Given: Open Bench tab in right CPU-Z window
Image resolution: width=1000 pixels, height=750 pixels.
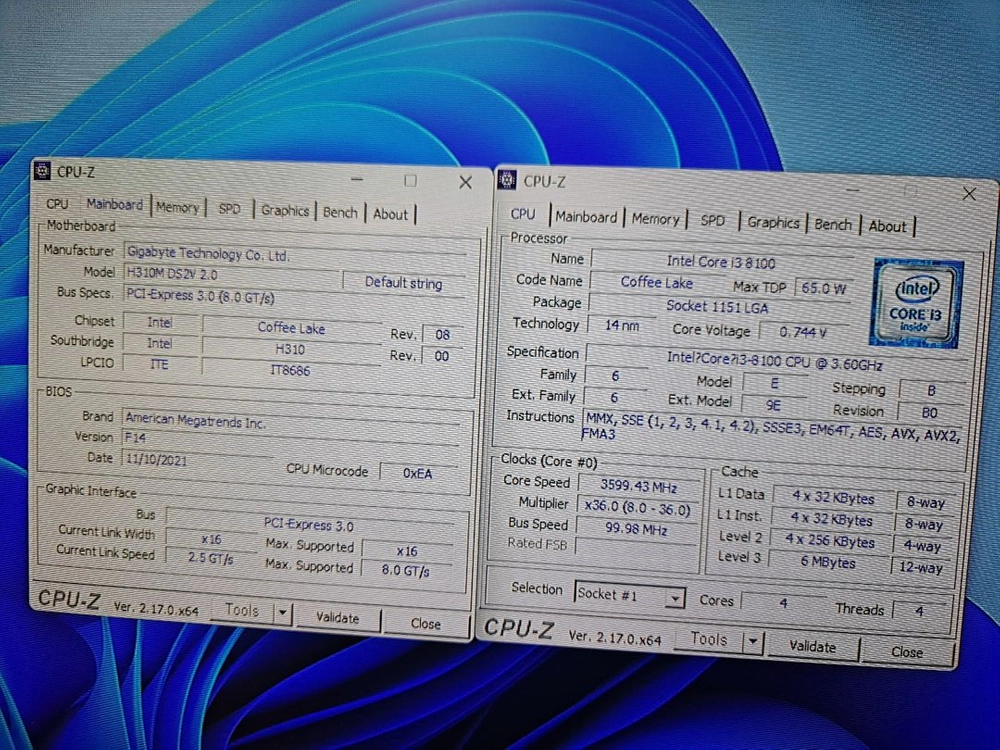Looking at the screenshot, I should (x=833, y=224).
